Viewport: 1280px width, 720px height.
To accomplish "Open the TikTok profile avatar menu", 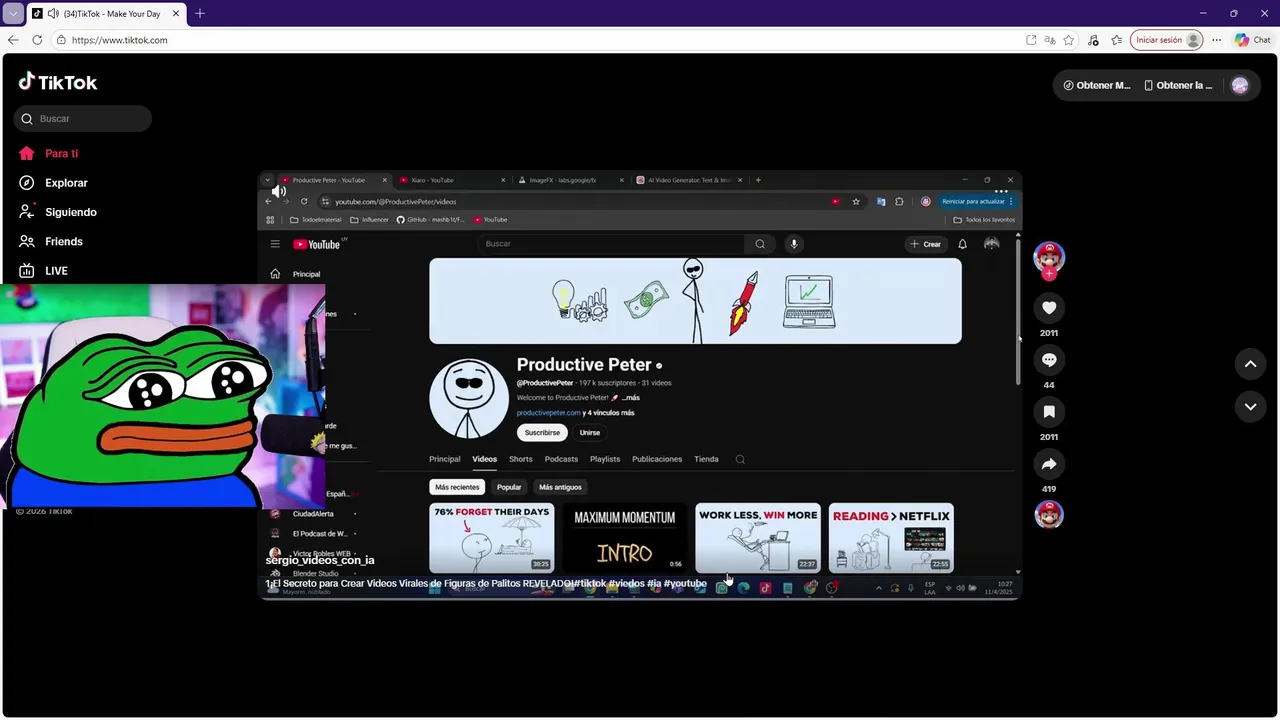I will coord(1240,85).
